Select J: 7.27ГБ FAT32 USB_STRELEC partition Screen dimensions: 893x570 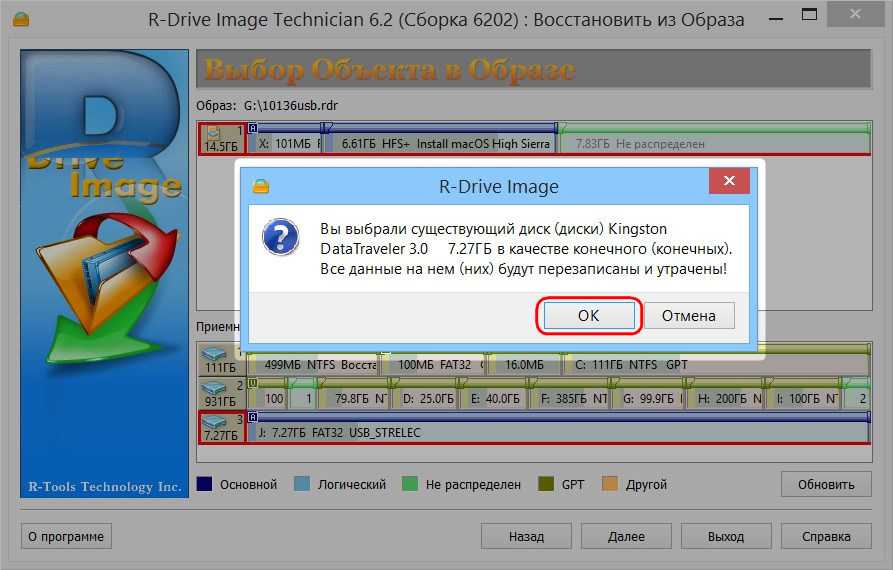[x=555, y=432]
